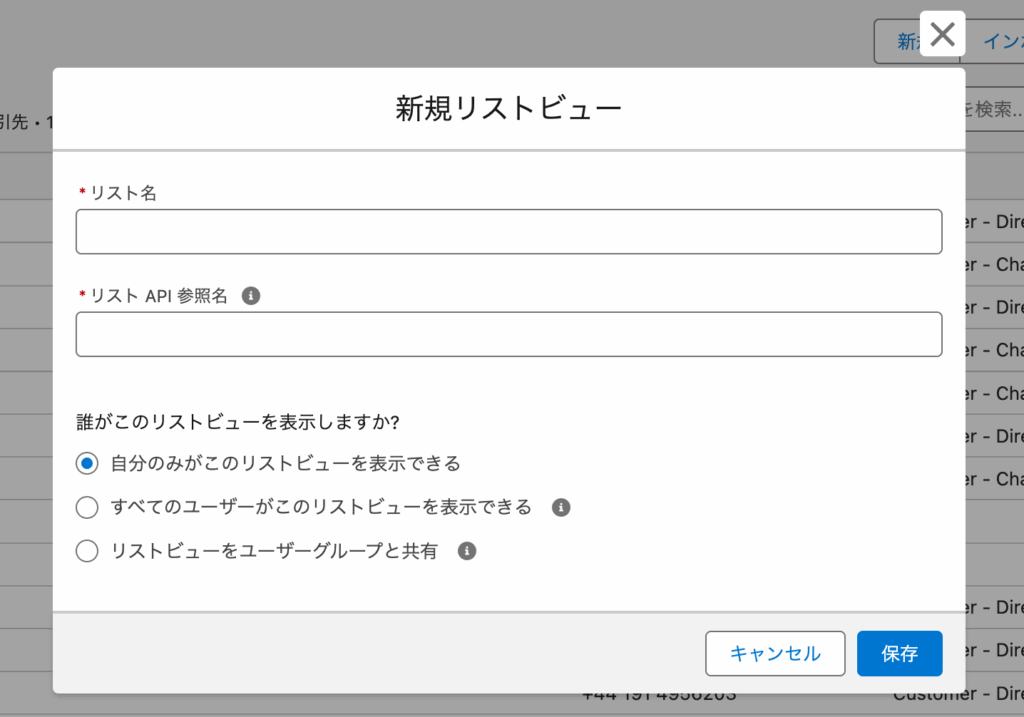The image size is (1024, 717).
Task: Select リストビューをユーザーグループと共有 radio option
Action: coord(87,551)
